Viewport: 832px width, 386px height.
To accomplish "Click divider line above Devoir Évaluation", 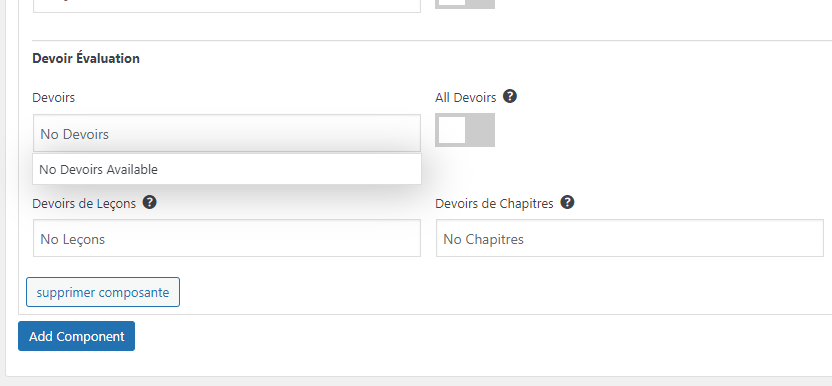I will coord(432,40).
